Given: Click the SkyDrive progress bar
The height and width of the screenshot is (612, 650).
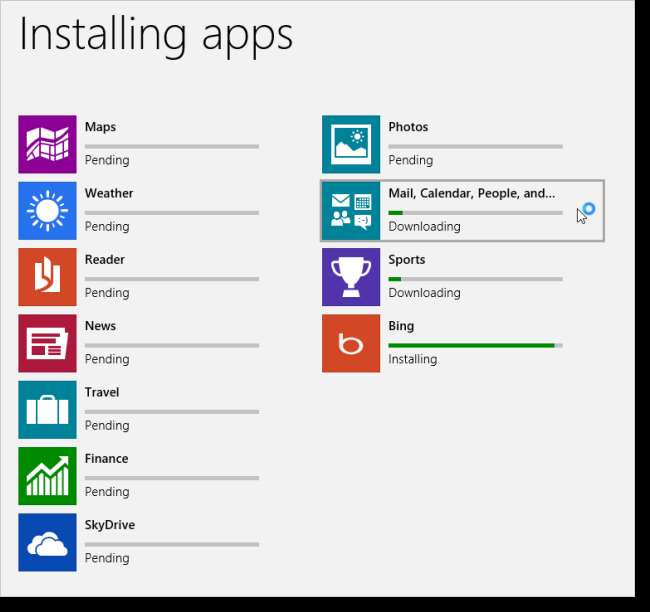Looking at the screenshot, I should (172, 544).
